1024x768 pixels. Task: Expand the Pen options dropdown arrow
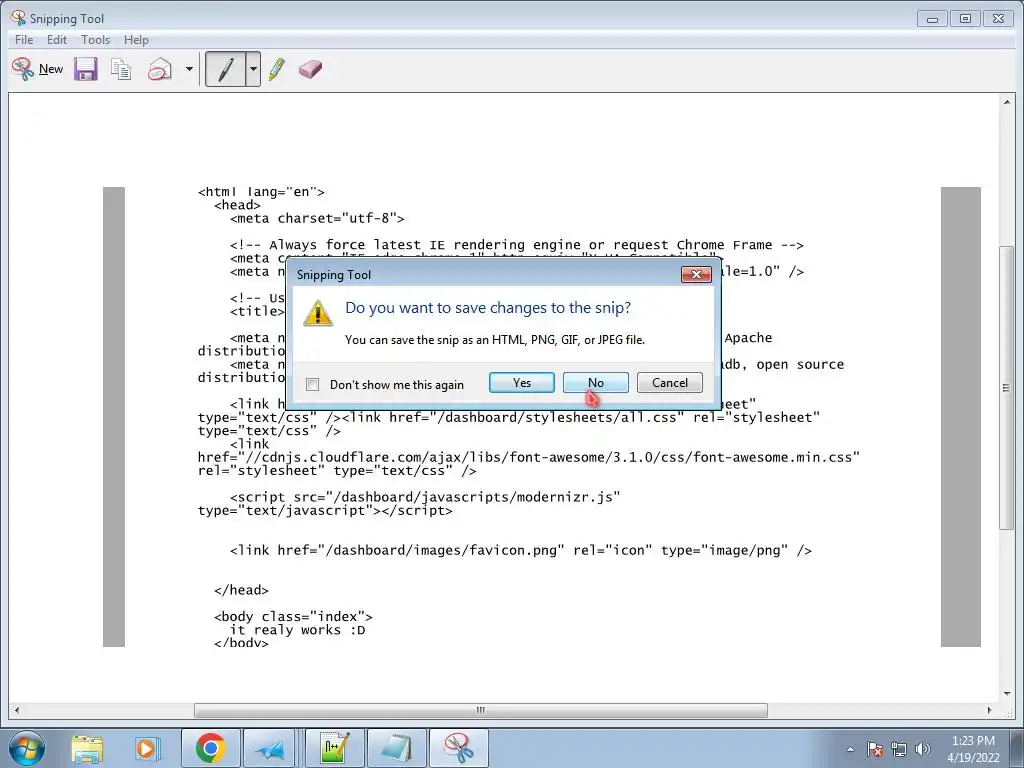pos(253,69)
